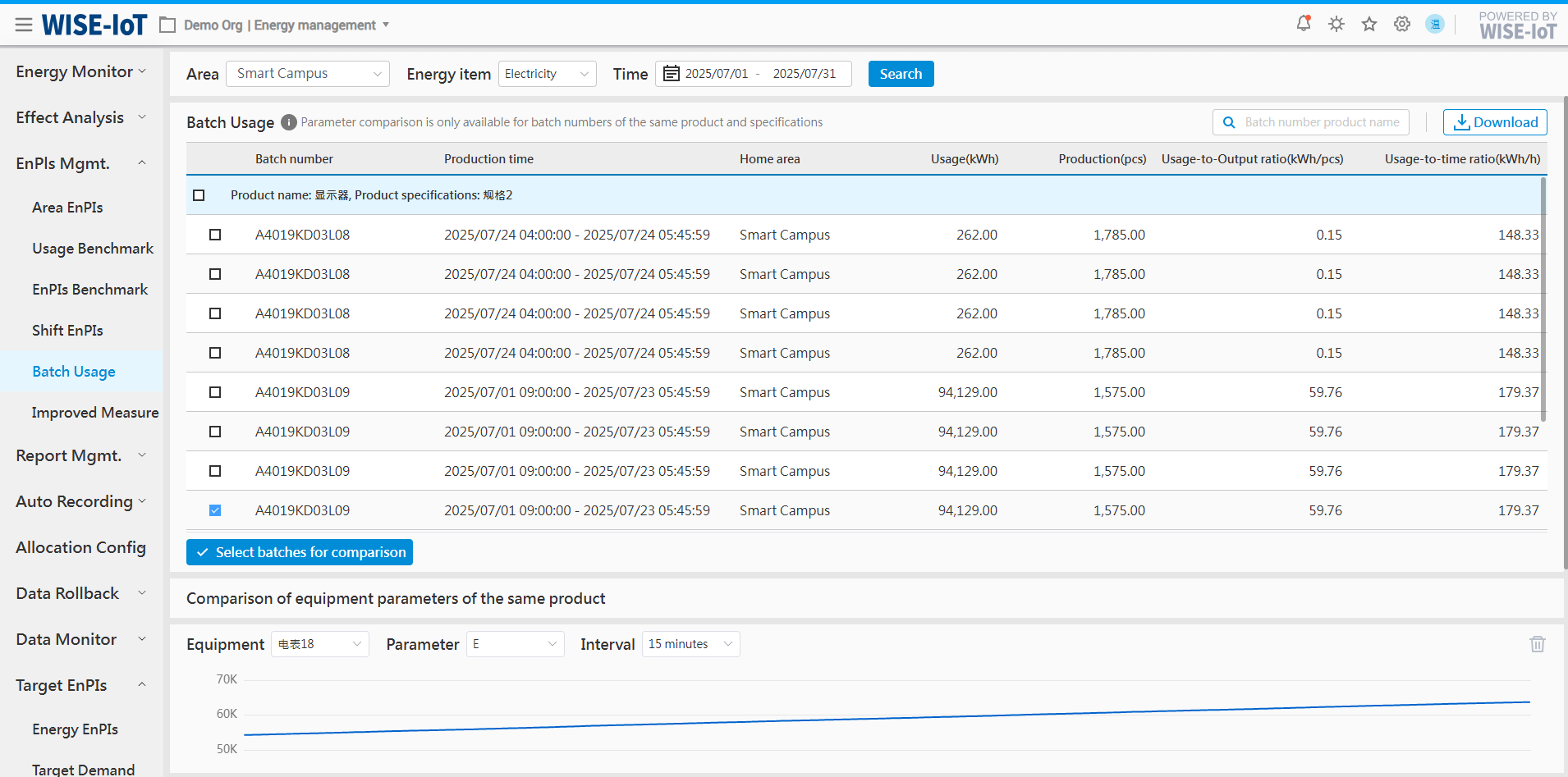Open the Electricity energy item dropdown
The width and height of the screenshot is (1568, 777).
547,74
